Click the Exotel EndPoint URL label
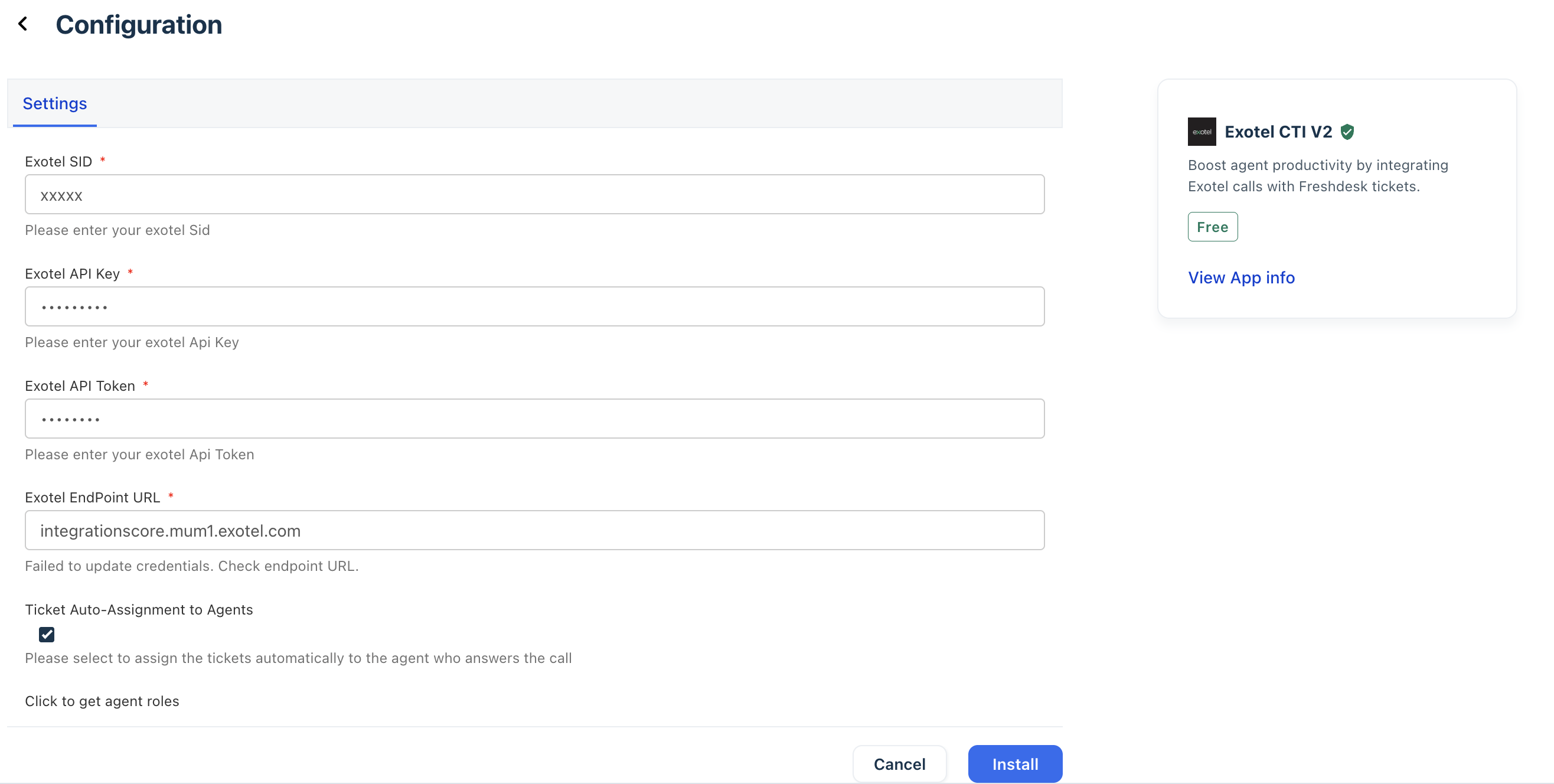Image resolution: width=1554 pixels, height=784 pixels. click(x=92, y=497)
